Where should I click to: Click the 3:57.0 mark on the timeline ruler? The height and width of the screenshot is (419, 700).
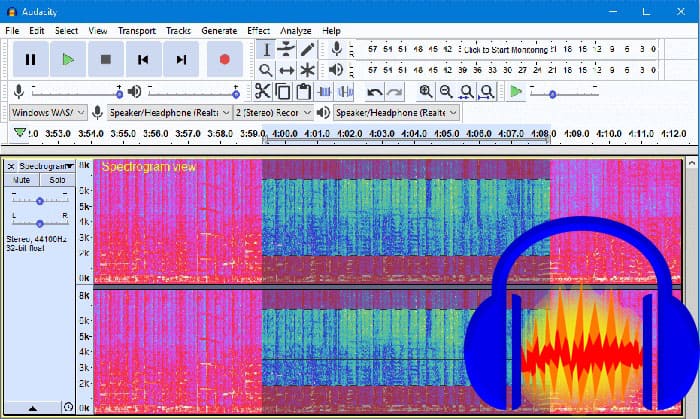click(188, 133)
